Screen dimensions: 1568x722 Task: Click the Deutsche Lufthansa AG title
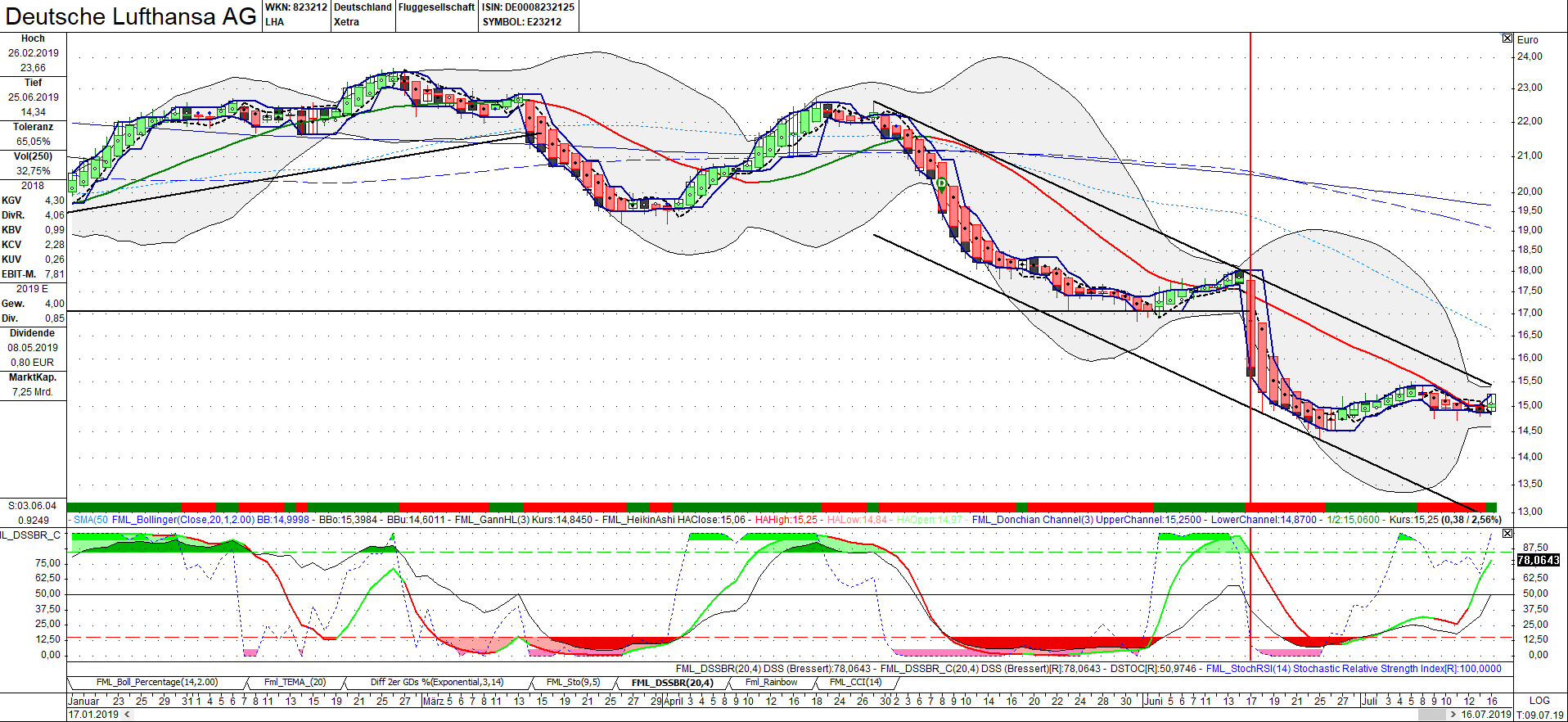pyautogui.click(x=131, y=16)
